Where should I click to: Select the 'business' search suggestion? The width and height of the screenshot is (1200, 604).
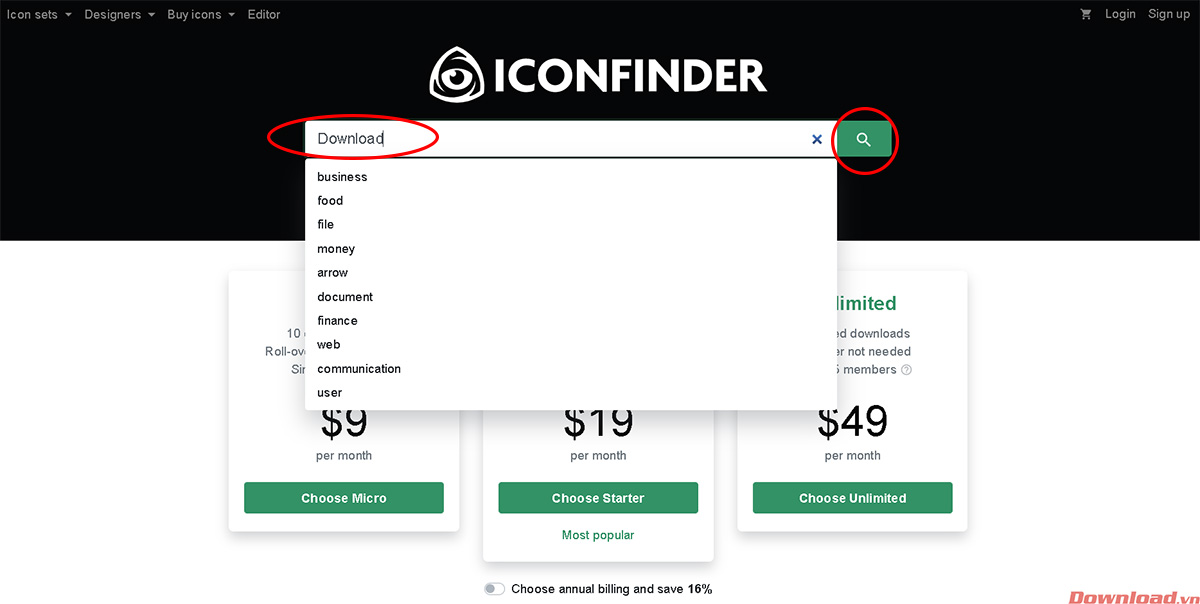[342, 176]
